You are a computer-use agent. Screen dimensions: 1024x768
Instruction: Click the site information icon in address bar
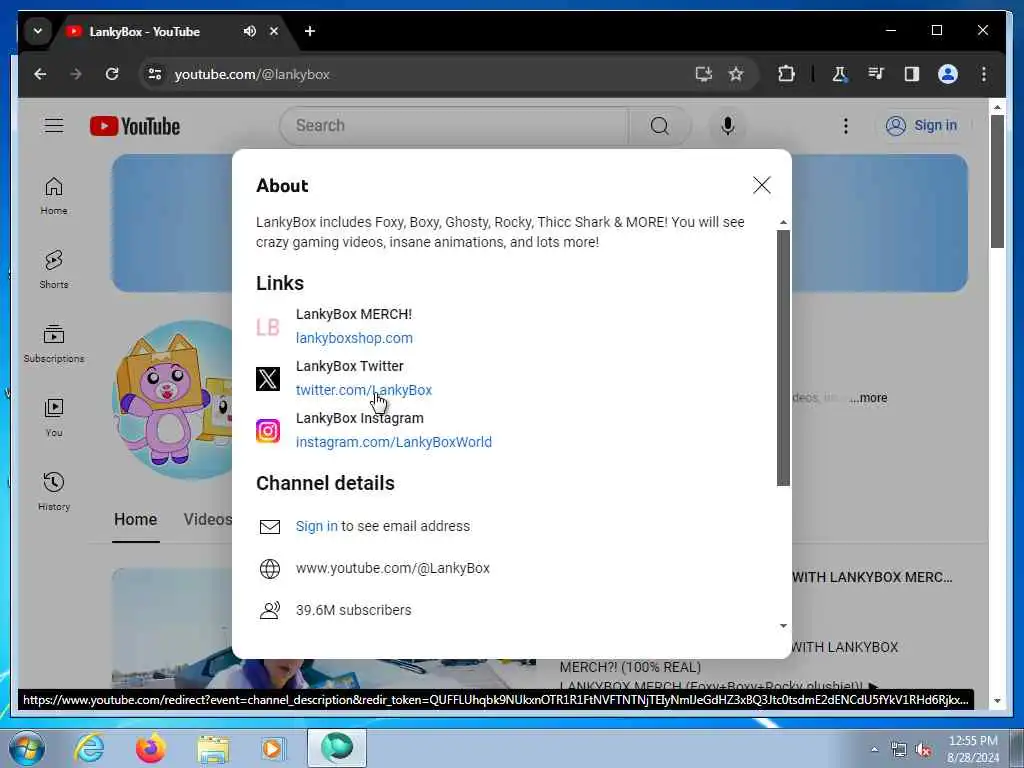(155, 74)
